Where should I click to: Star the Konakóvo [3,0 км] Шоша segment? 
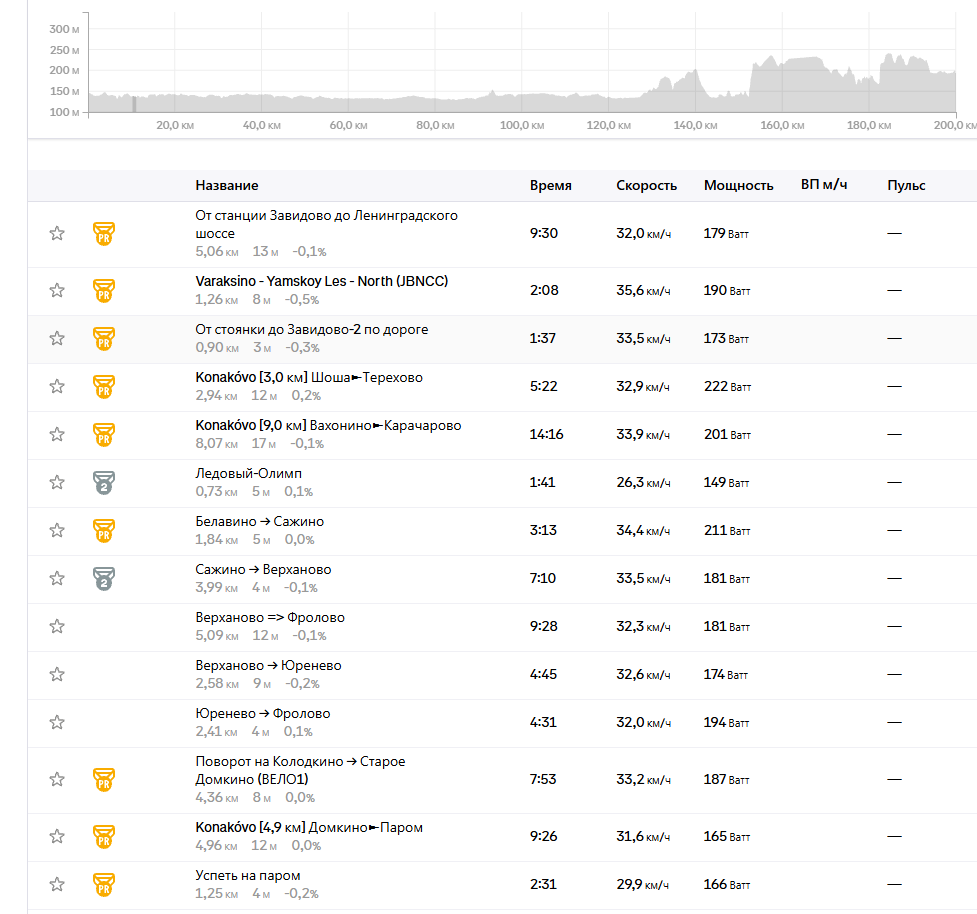[57, 386]
